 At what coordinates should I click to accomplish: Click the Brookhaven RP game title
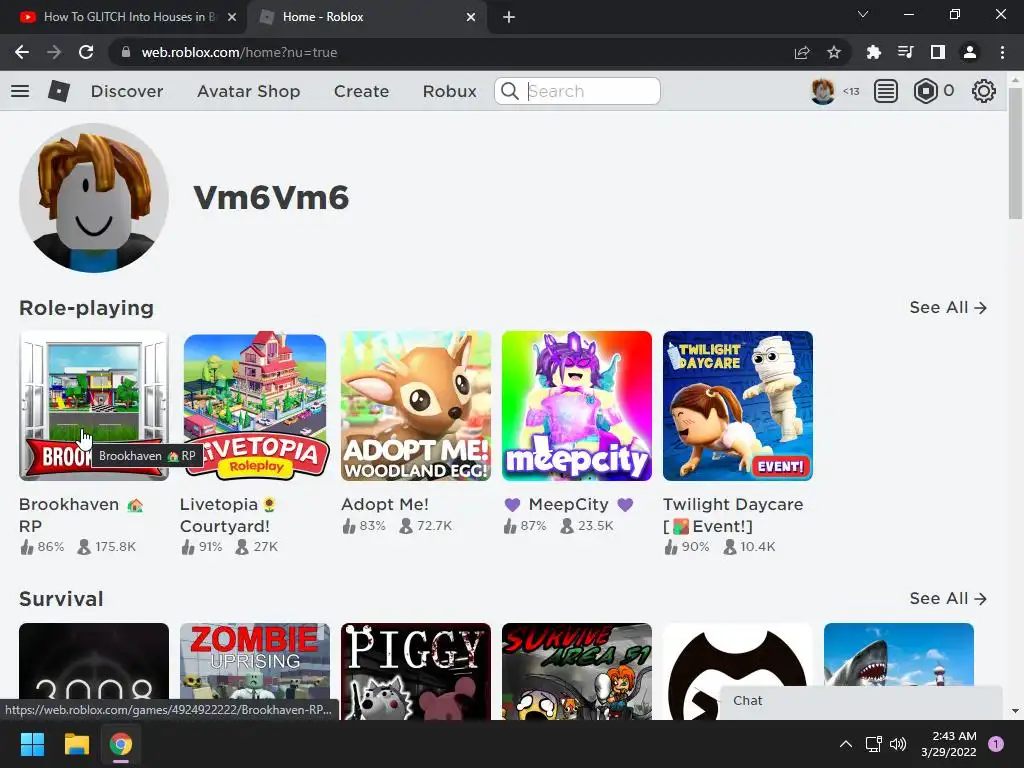coord(81,515)
